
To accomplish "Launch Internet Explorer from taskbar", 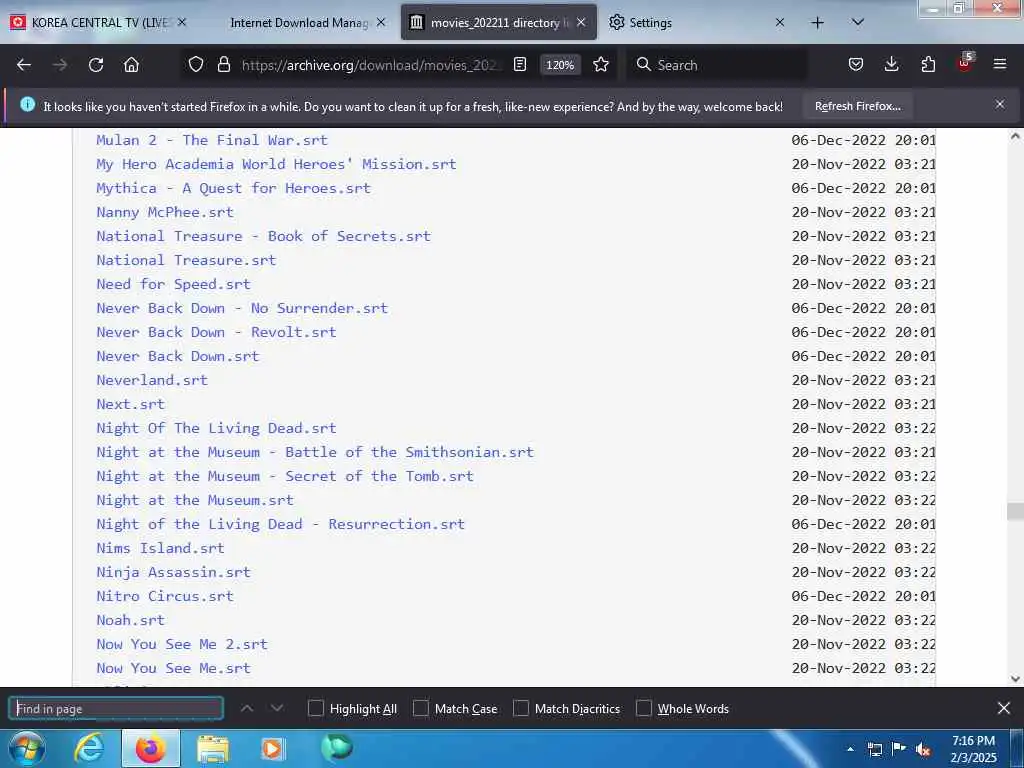I will (x=89, y=749).
